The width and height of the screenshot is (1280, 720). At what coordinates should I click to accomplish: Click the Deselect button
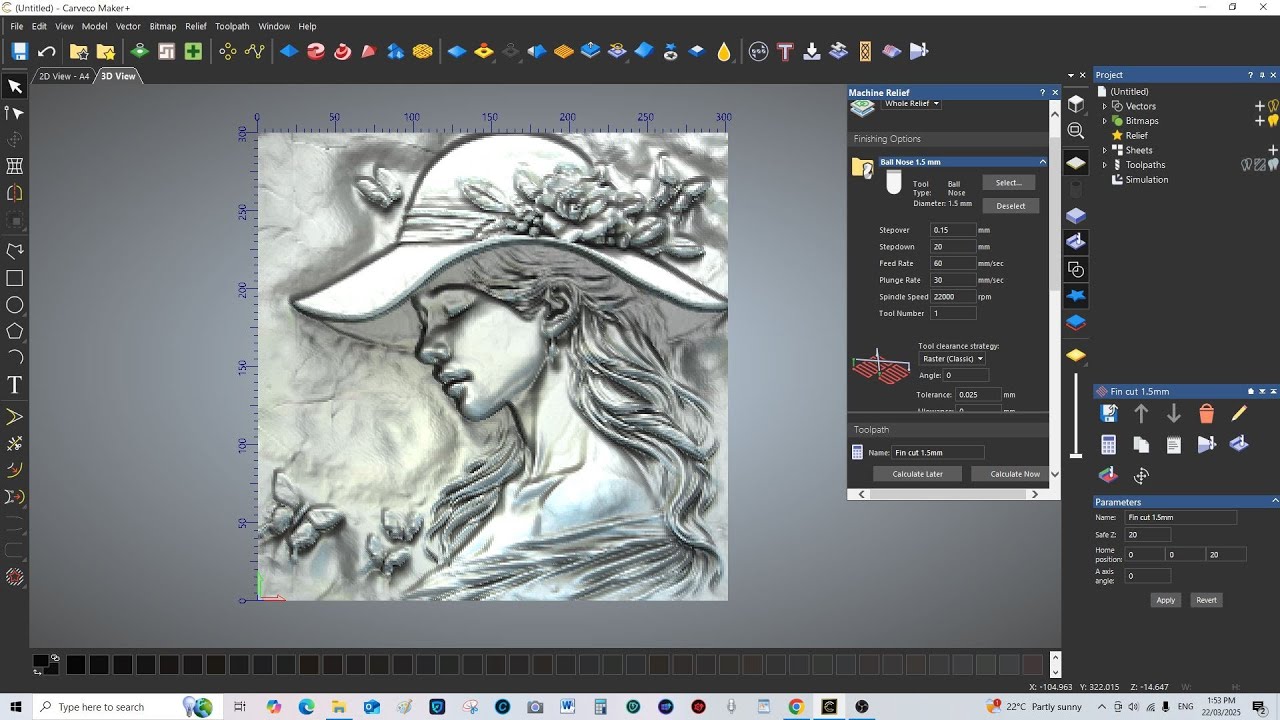coord(1011,206)
